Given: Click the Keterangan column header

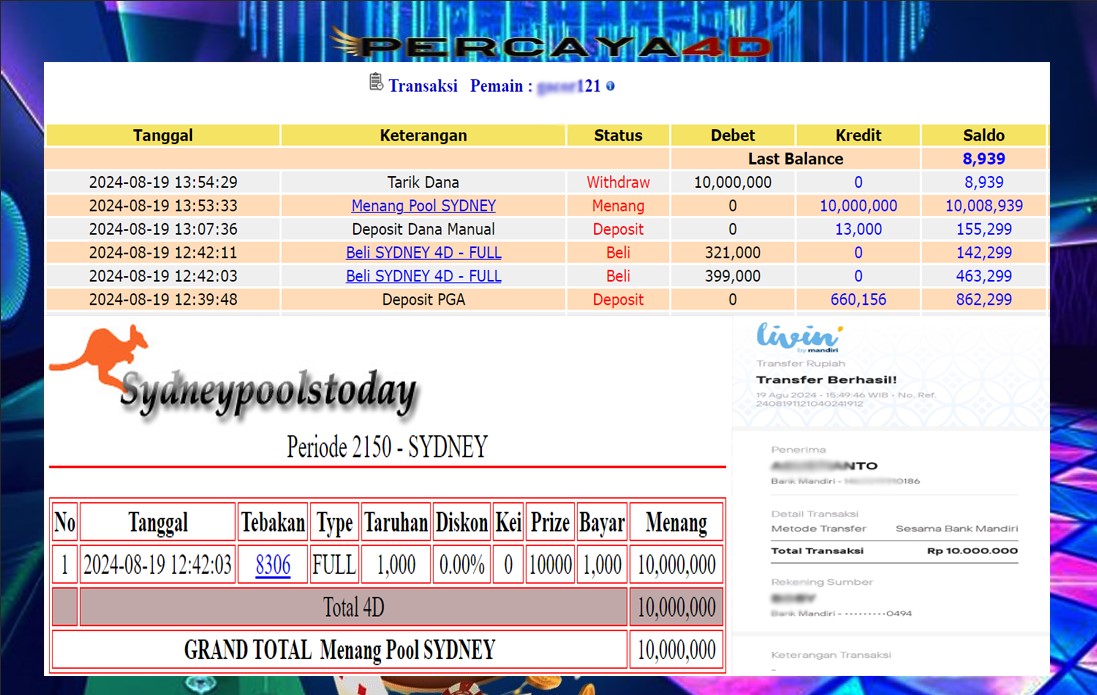Looking at the screenshot, I should pyautogui.click(x=423, y=135).
